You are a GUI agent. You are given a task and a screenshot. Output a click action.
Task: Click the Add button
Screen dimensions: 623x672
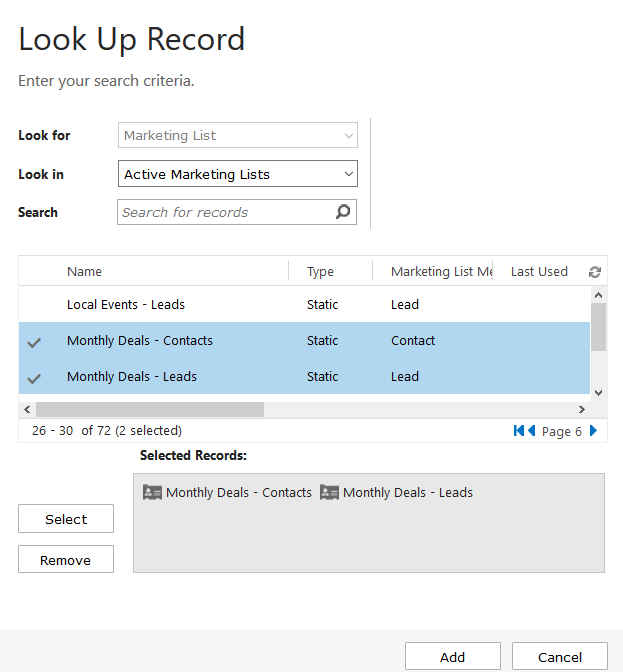click(x=452, y=657)
